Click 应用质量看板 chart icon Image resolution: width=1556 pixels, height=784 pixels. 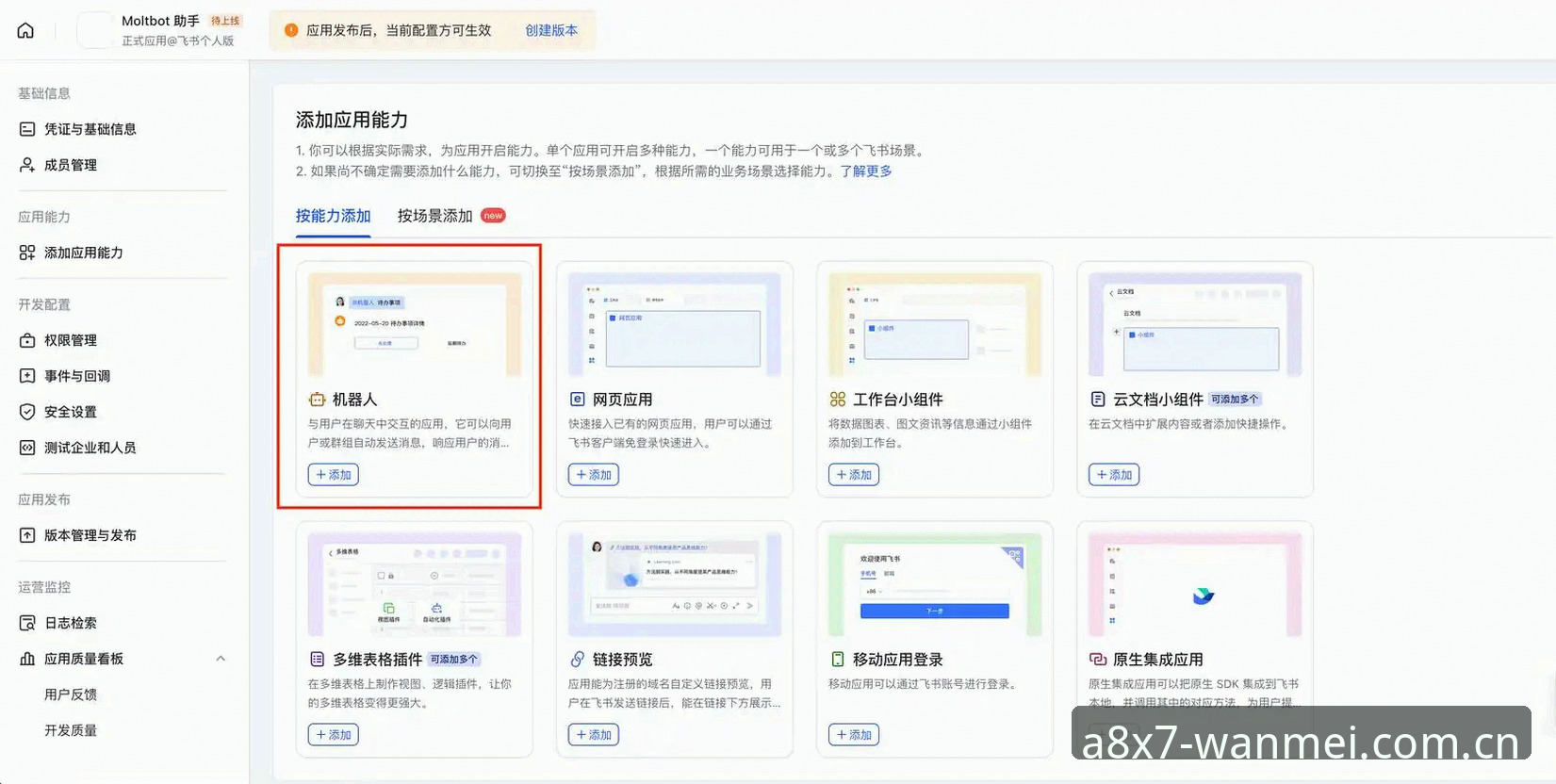27,659
